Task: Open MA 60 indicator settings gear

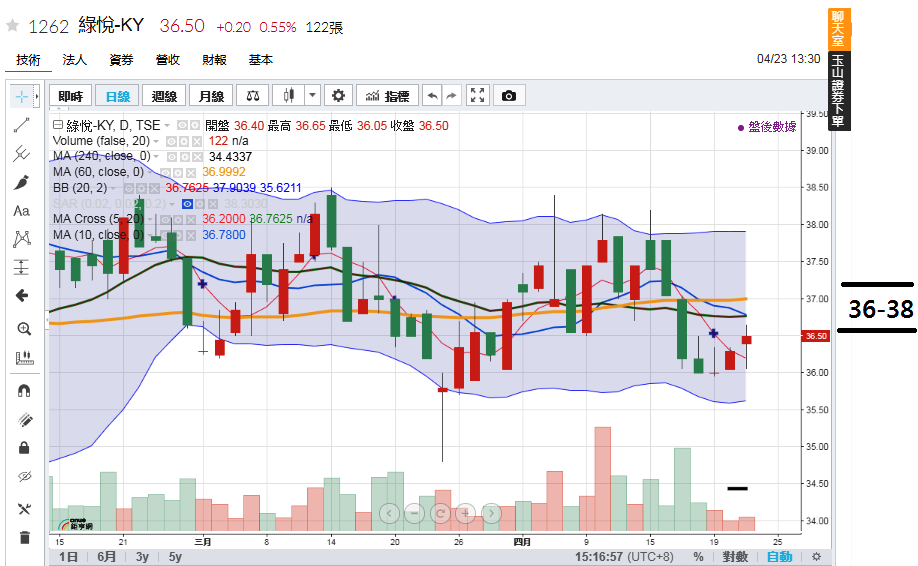Action: (179, 173)
